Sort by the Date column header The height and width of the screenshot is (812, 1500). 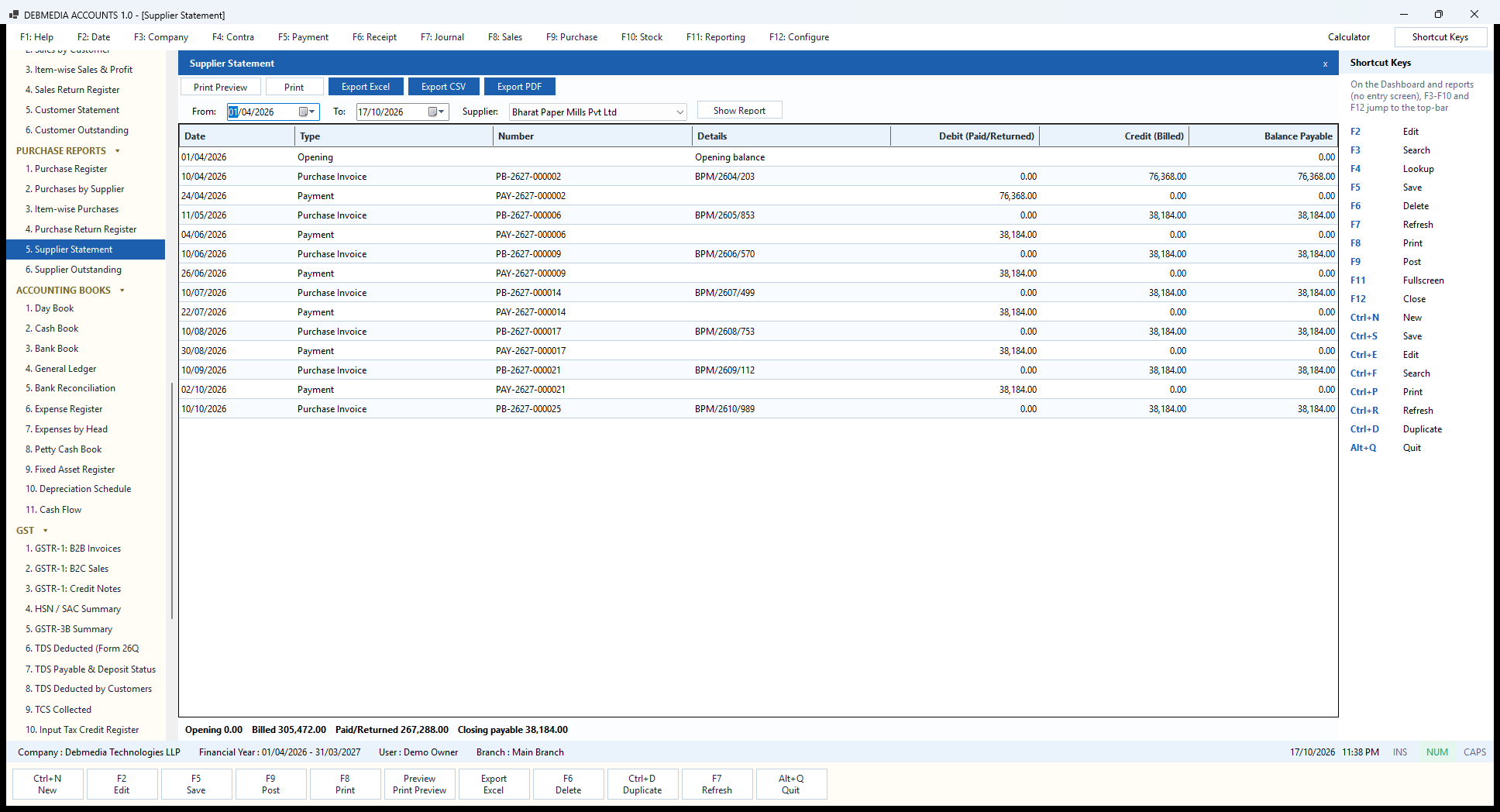click(x=237, y=136)
